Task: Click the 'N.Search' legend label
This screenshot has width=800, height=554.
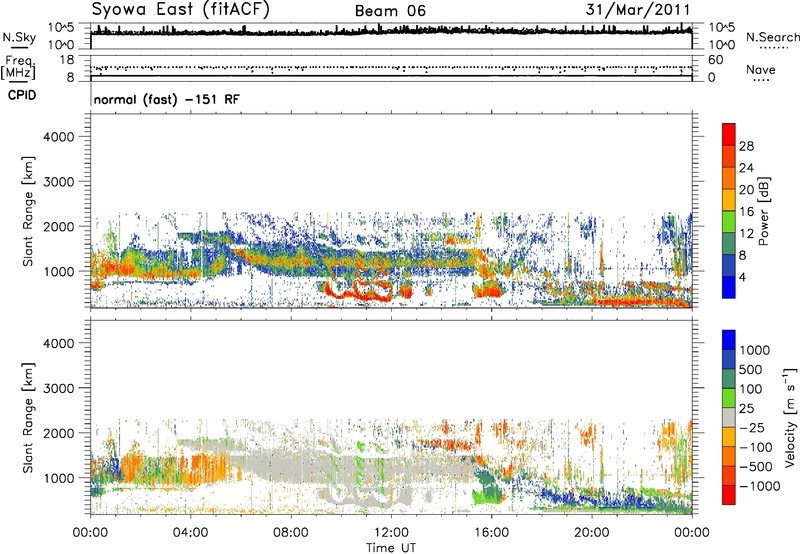Action: (x=772, y=37)
